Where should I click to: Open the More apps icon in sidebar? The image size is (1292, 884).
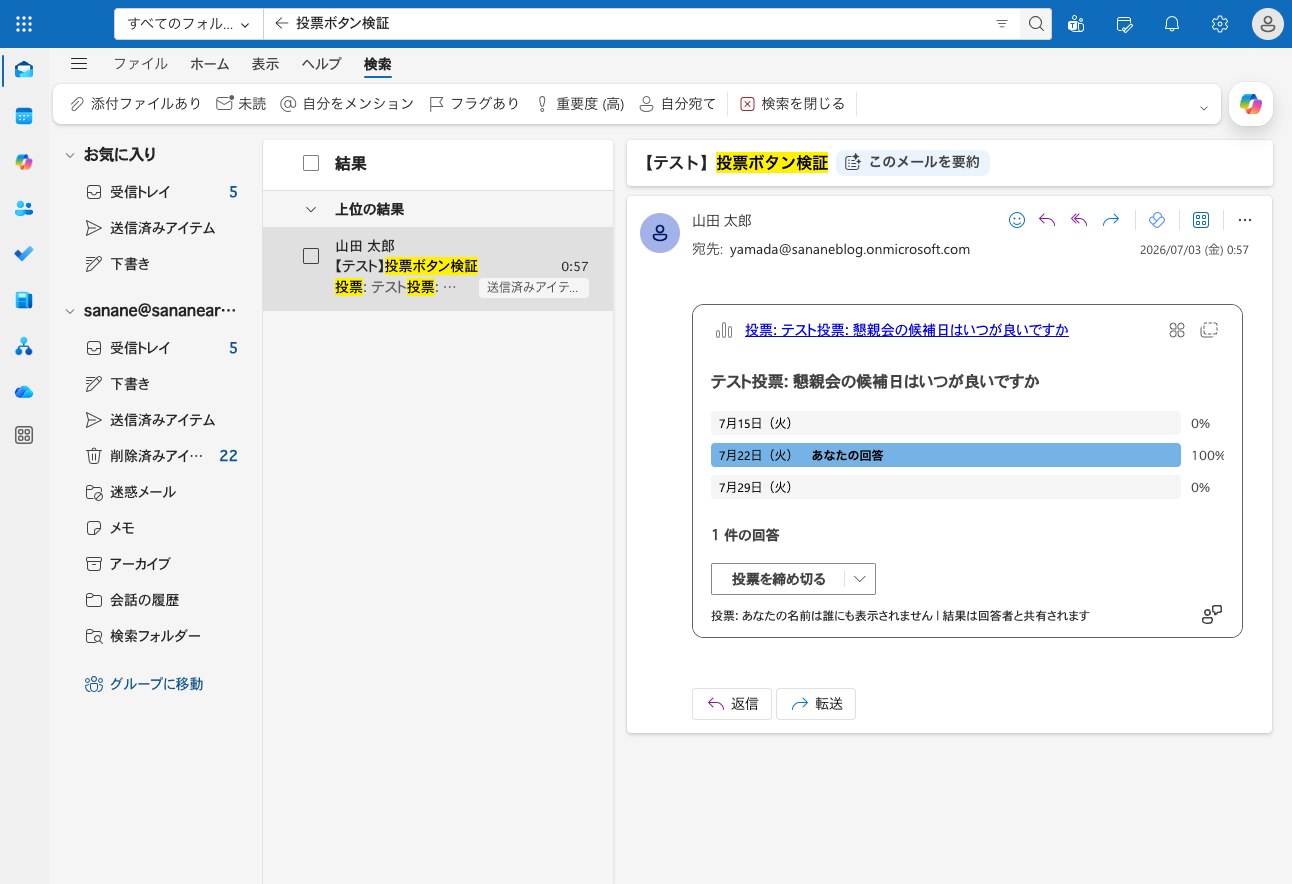point(24,435)
